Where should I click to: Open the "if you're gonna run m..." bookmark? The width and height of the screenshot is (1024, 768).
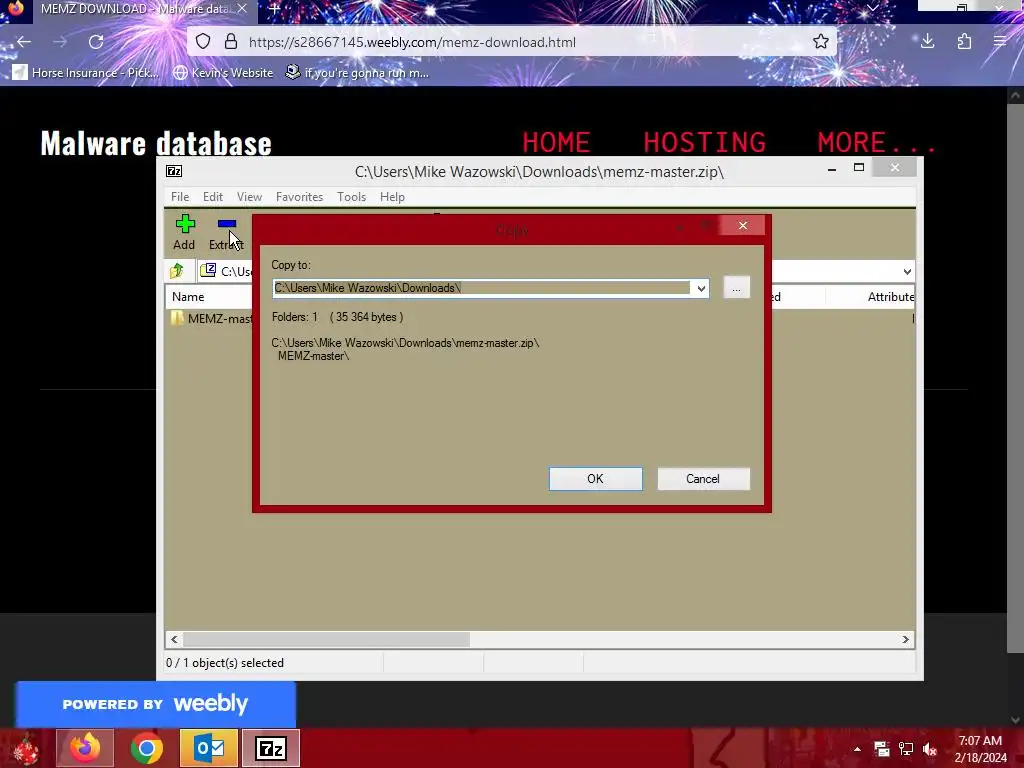(357, 72)
